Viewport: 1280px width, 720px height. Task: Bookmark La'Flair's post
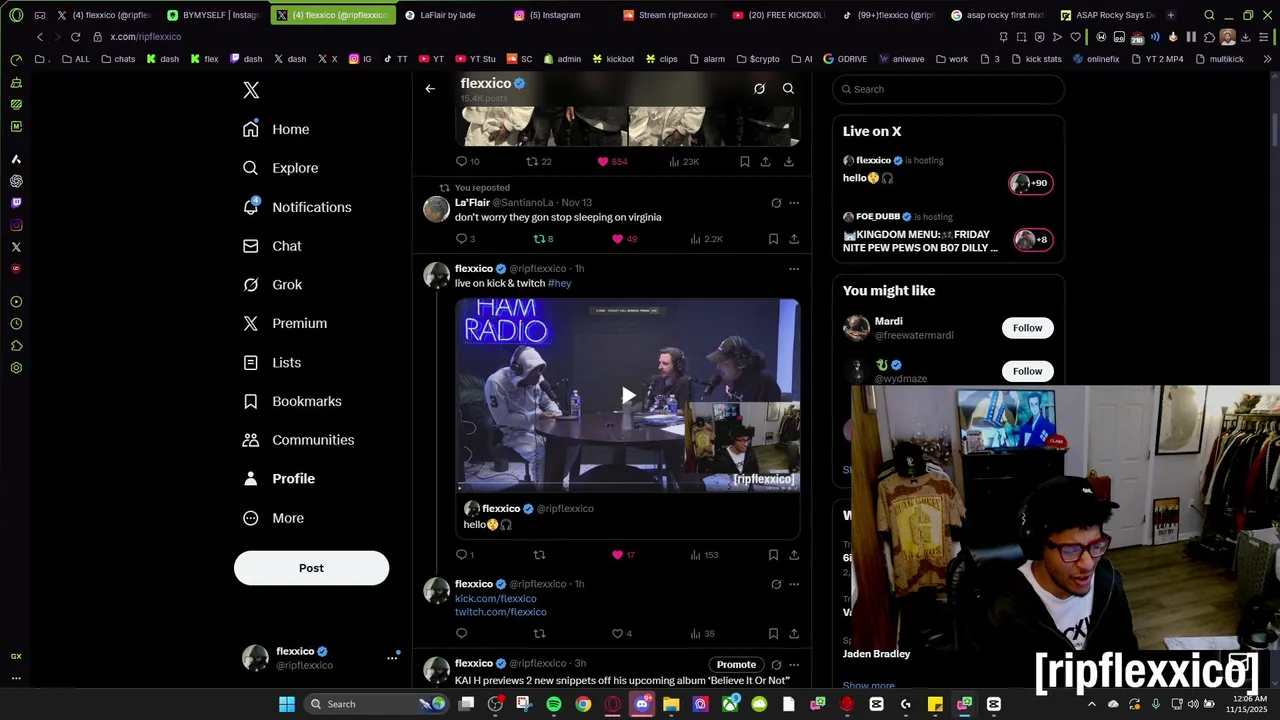pos(773,239)
